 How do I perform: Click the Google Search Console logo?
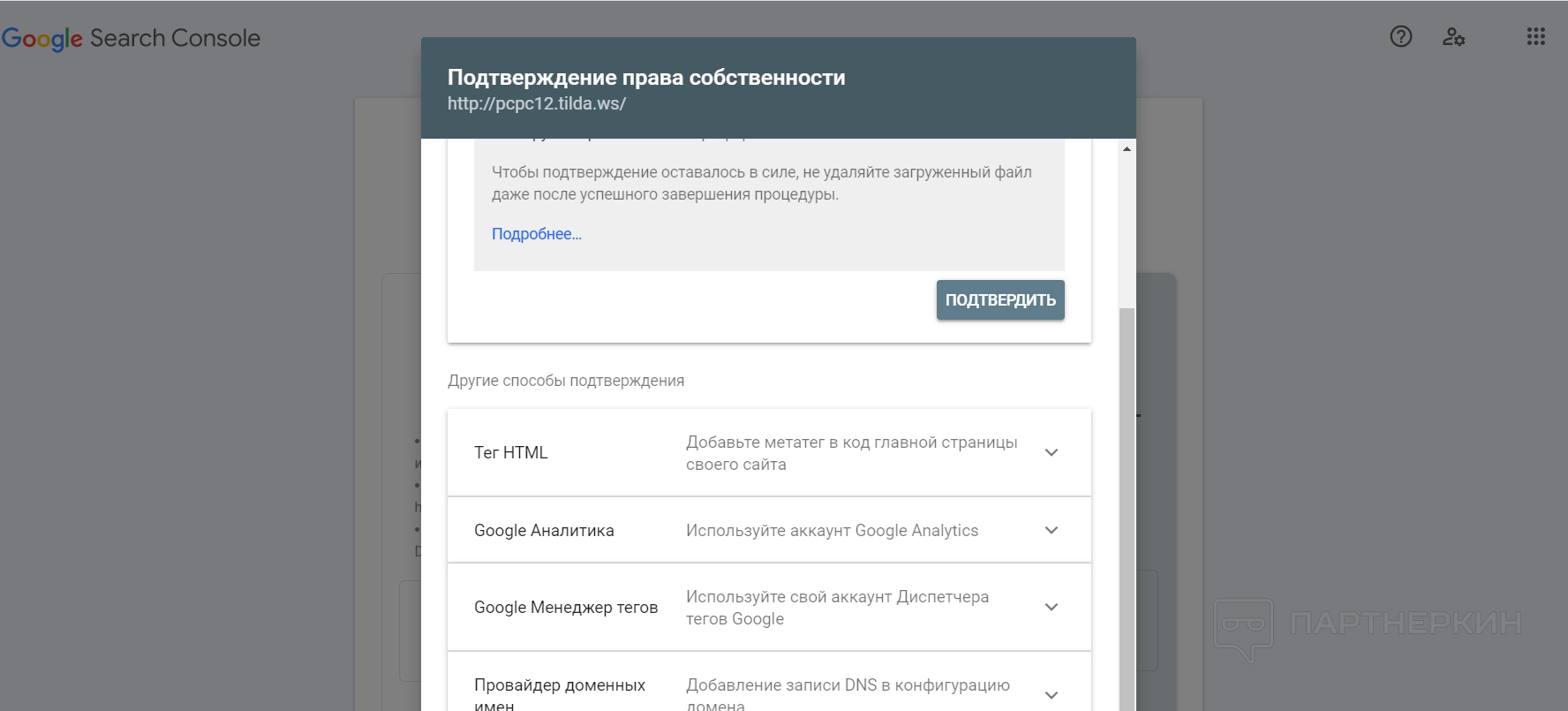tap(132, 38)
